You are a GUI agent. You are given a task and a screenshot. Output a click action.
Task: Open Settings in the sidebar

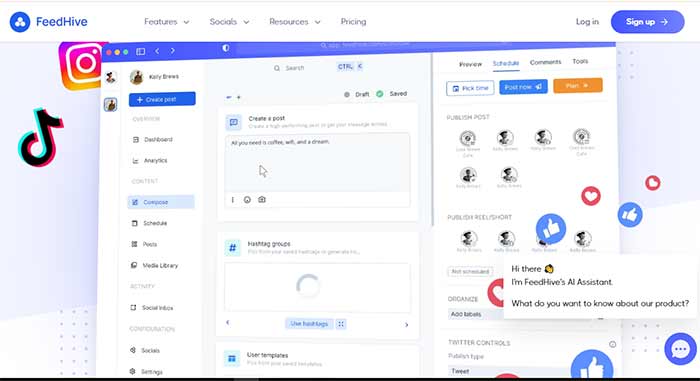tap(146, 372)
